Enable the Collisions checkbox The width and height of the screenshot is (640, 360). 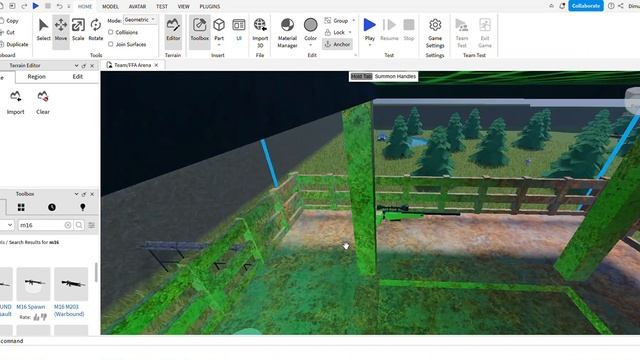111,32
